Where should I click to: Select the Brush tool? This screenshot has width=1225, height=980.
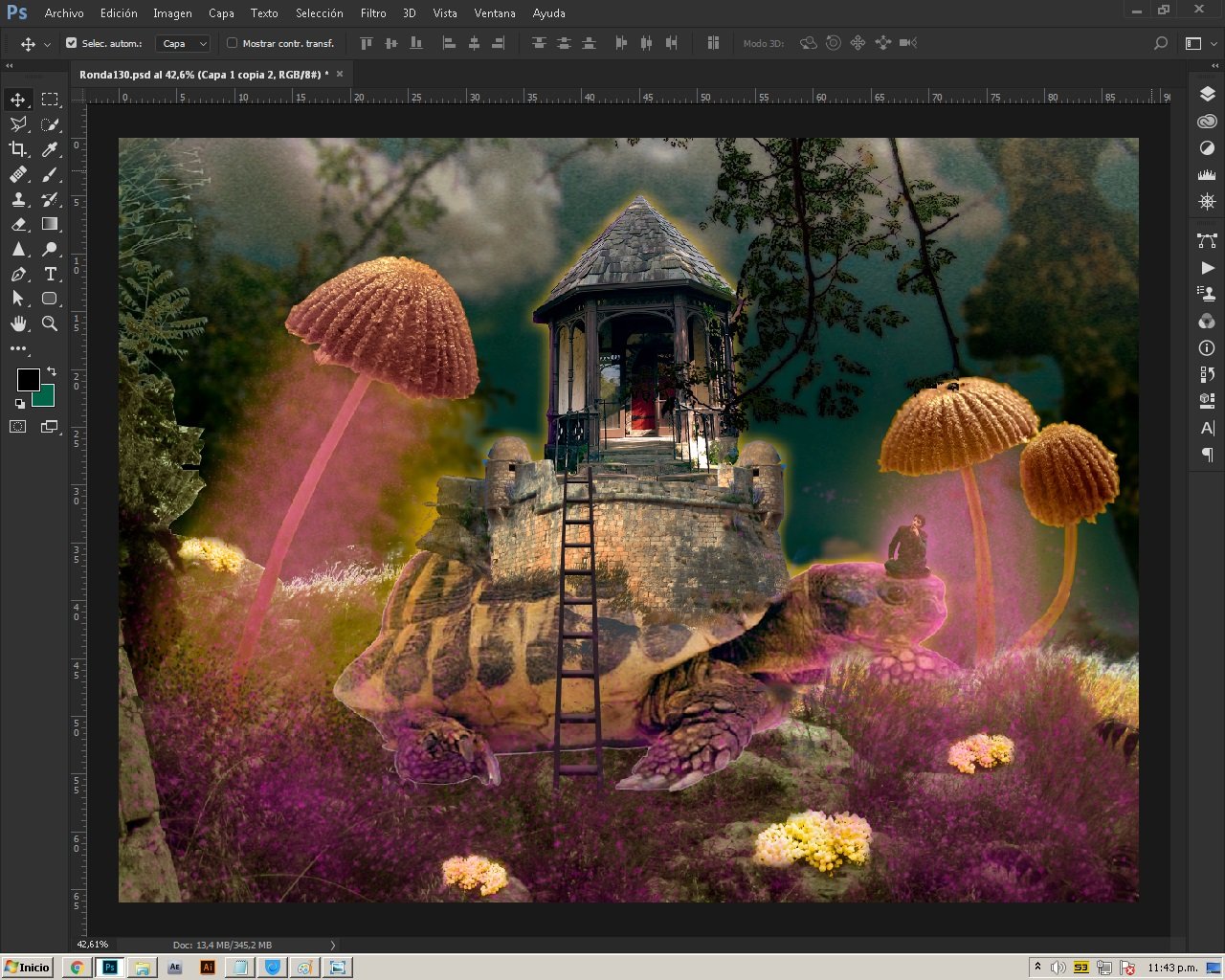[x=50, y=174]
